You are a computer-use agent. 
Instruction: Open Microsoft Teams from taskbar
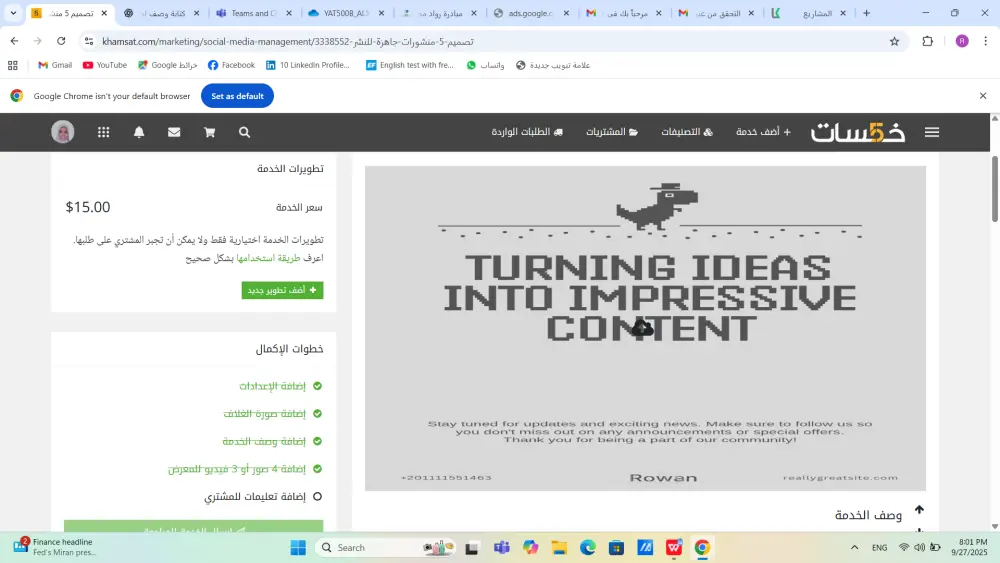(502, 548)
